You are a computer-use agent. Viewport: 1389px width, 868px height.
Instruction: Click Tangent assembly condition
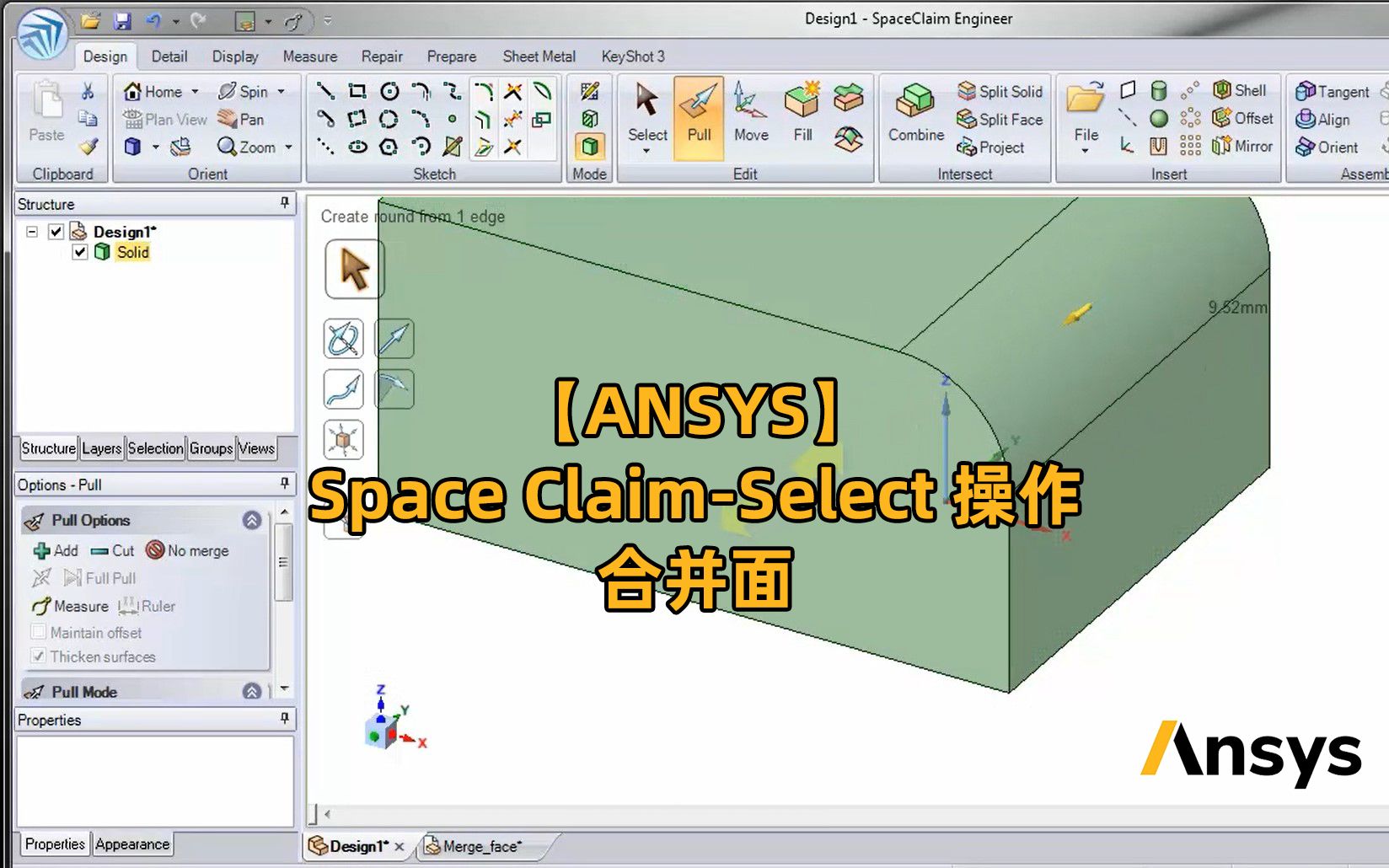[1333, 91]
